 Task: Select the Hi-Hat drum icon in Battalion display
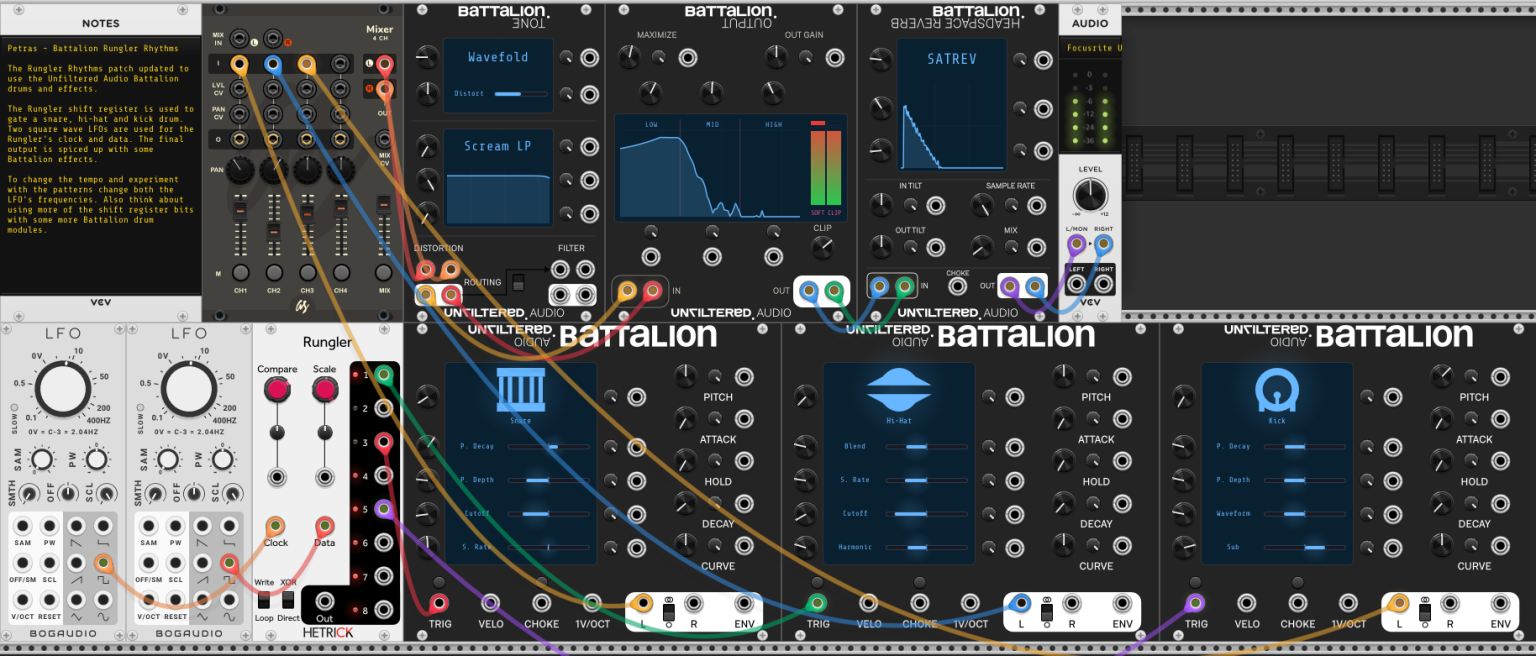pos(898,390)
